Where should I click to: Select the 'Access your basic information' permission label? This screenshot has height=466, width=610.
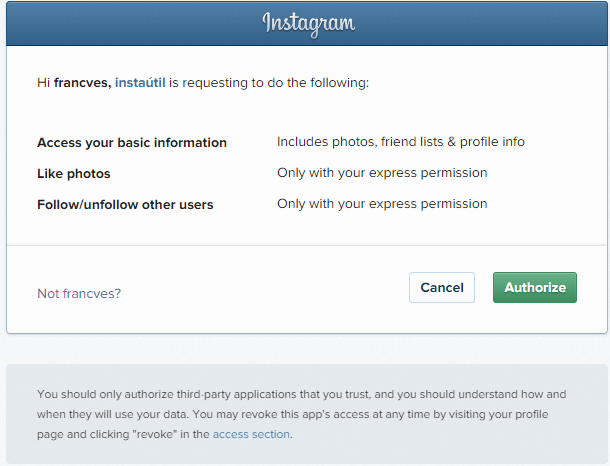(x=132, y=143)
